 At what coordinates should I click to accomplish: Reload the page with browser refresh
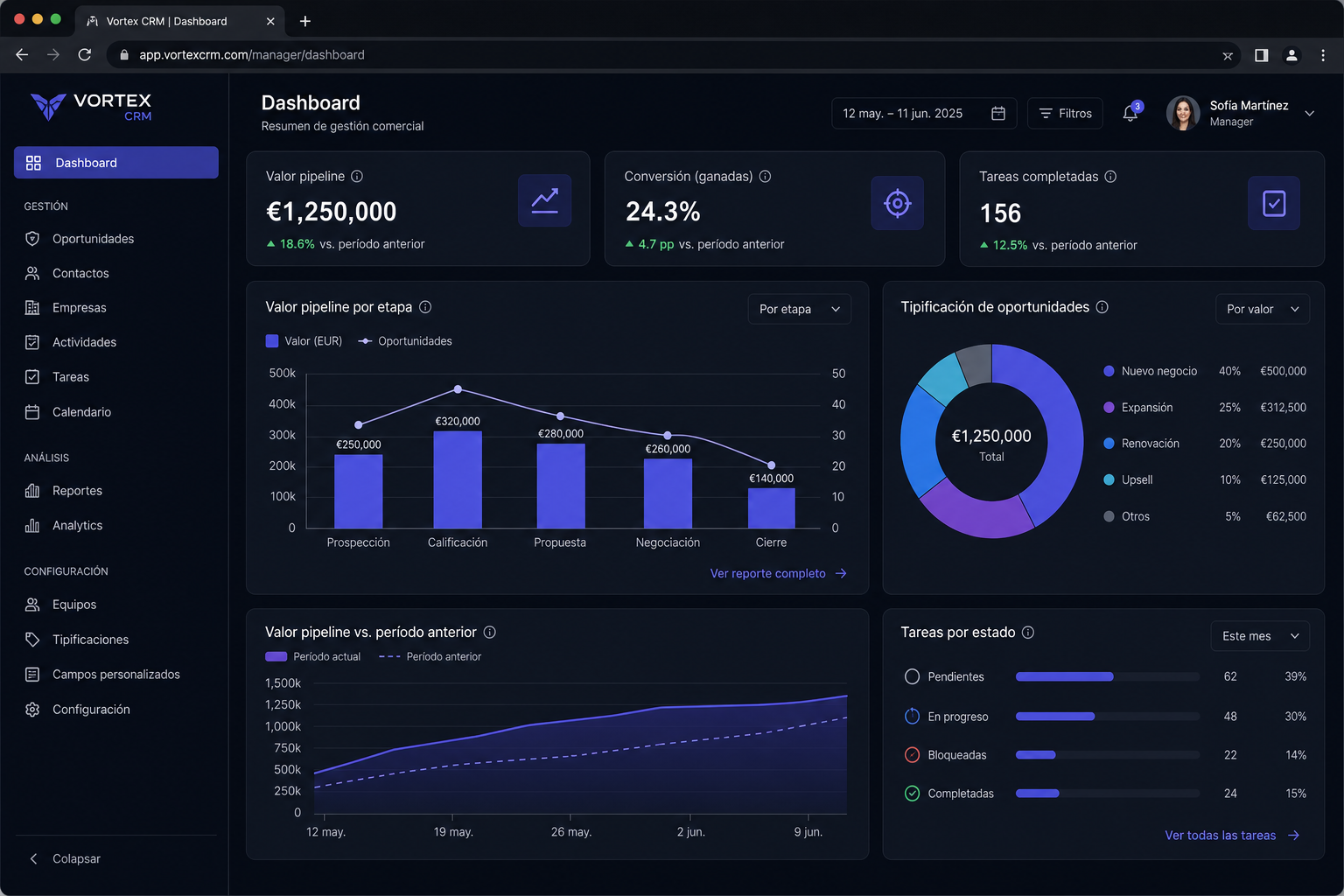pos(85,55)
